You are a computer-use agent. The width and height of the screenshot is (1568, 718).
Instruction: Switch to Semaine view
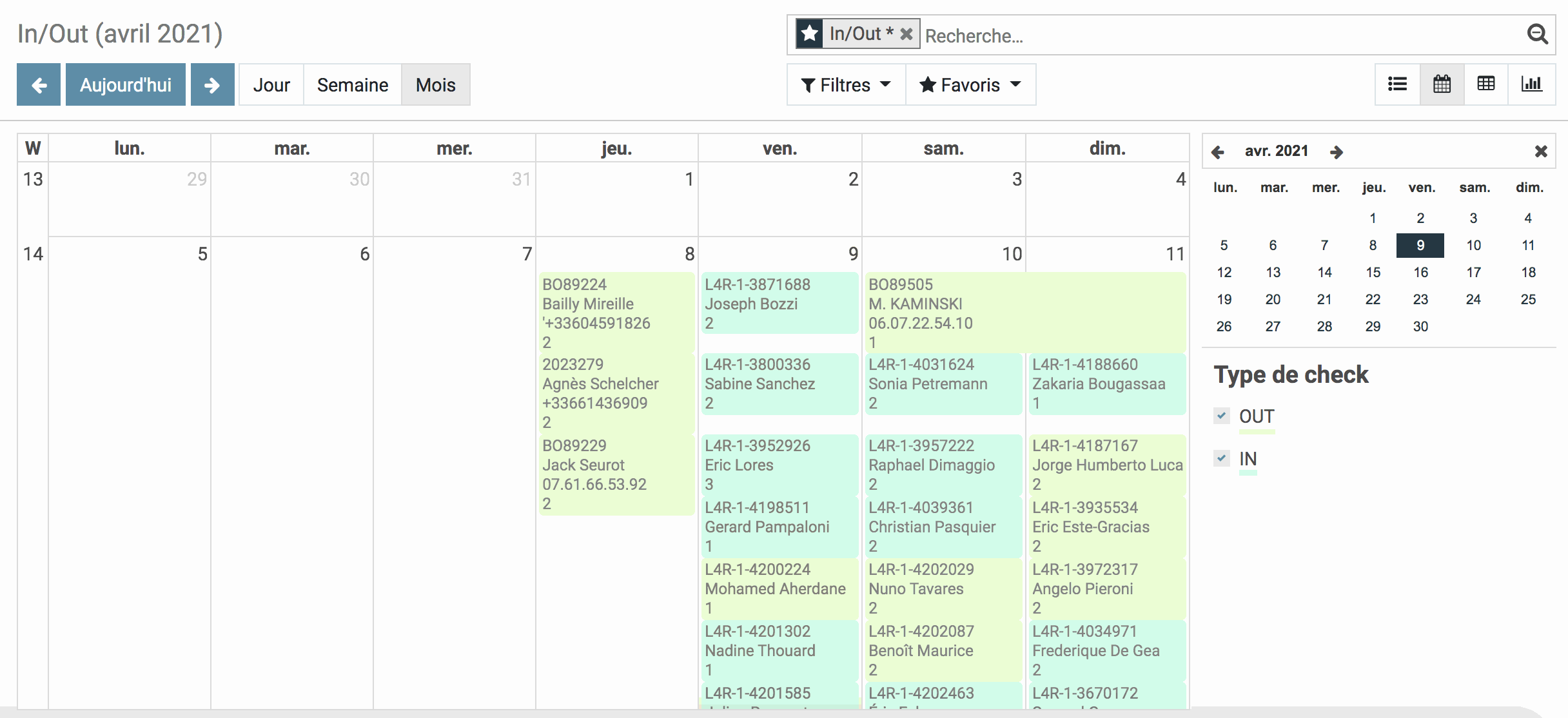point(352,84)
